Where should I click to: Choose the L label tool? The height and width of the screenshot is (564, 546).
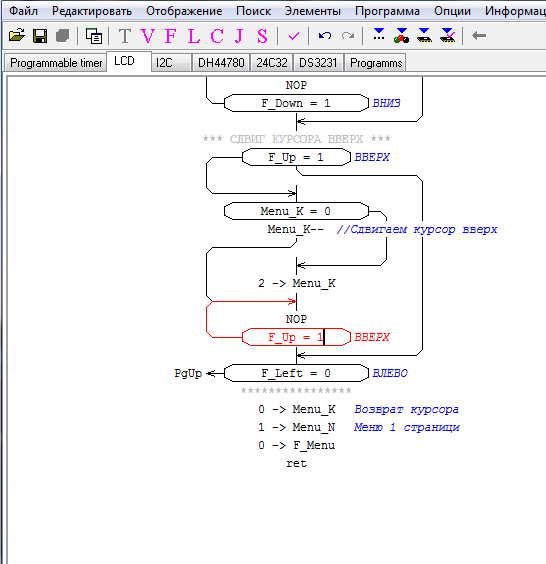pyautogui.click(x=194, y=36)
